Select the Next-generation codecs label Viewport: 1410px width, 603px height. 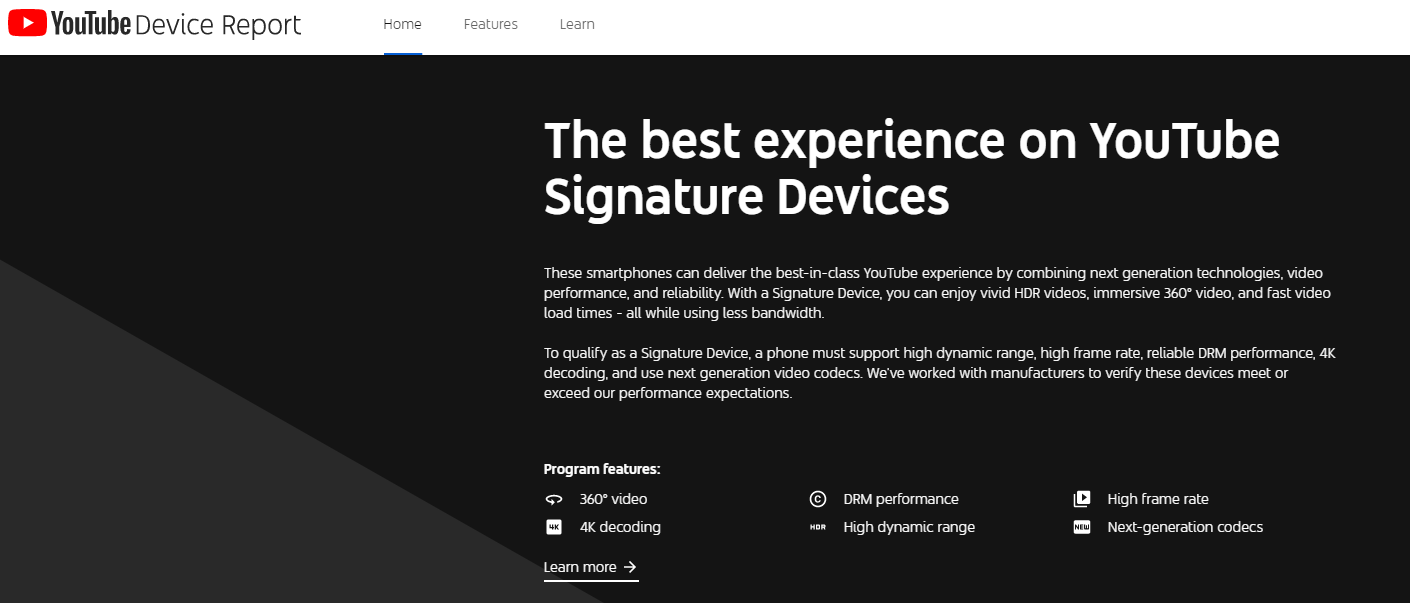(1185, 527)
